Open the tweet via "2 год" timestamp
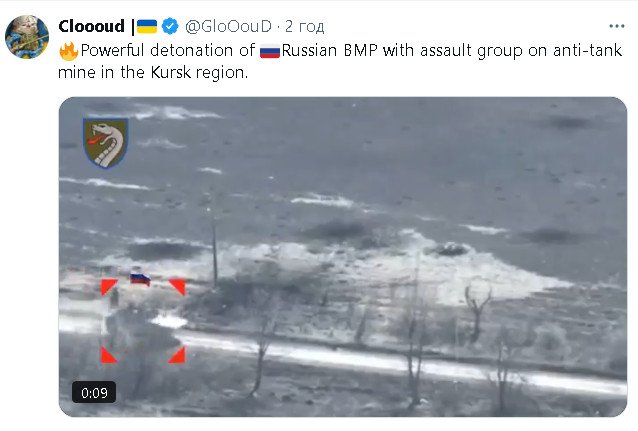Image resolution: width=638 pixels, height=431 pixels. [x=304, y=26]
